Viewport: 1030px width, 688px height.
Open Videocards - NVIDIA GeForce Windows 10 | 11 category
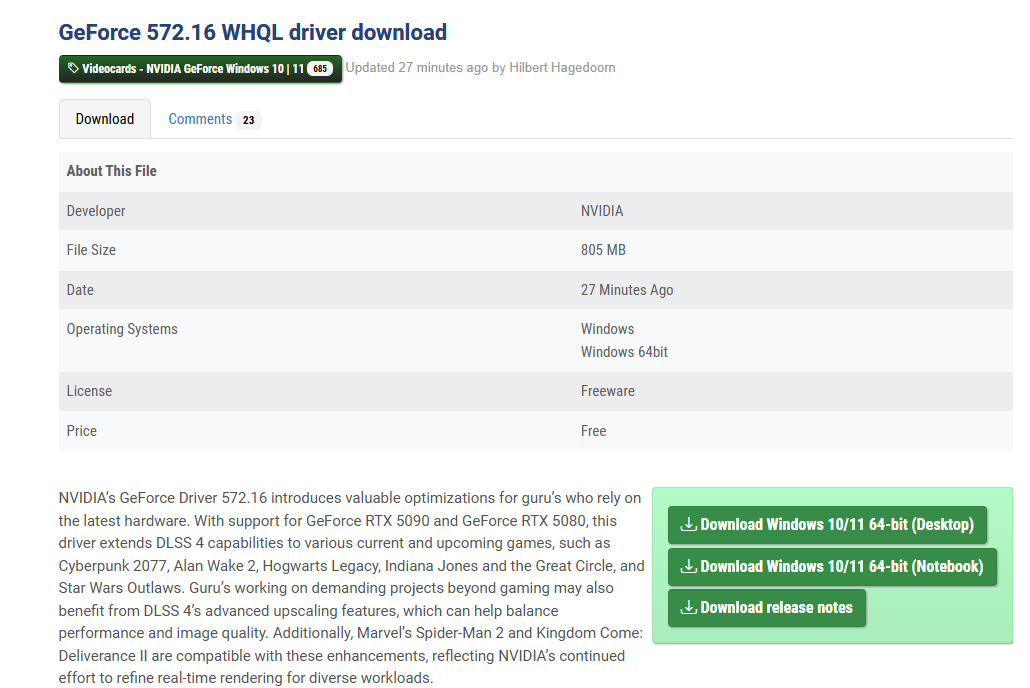200,68
